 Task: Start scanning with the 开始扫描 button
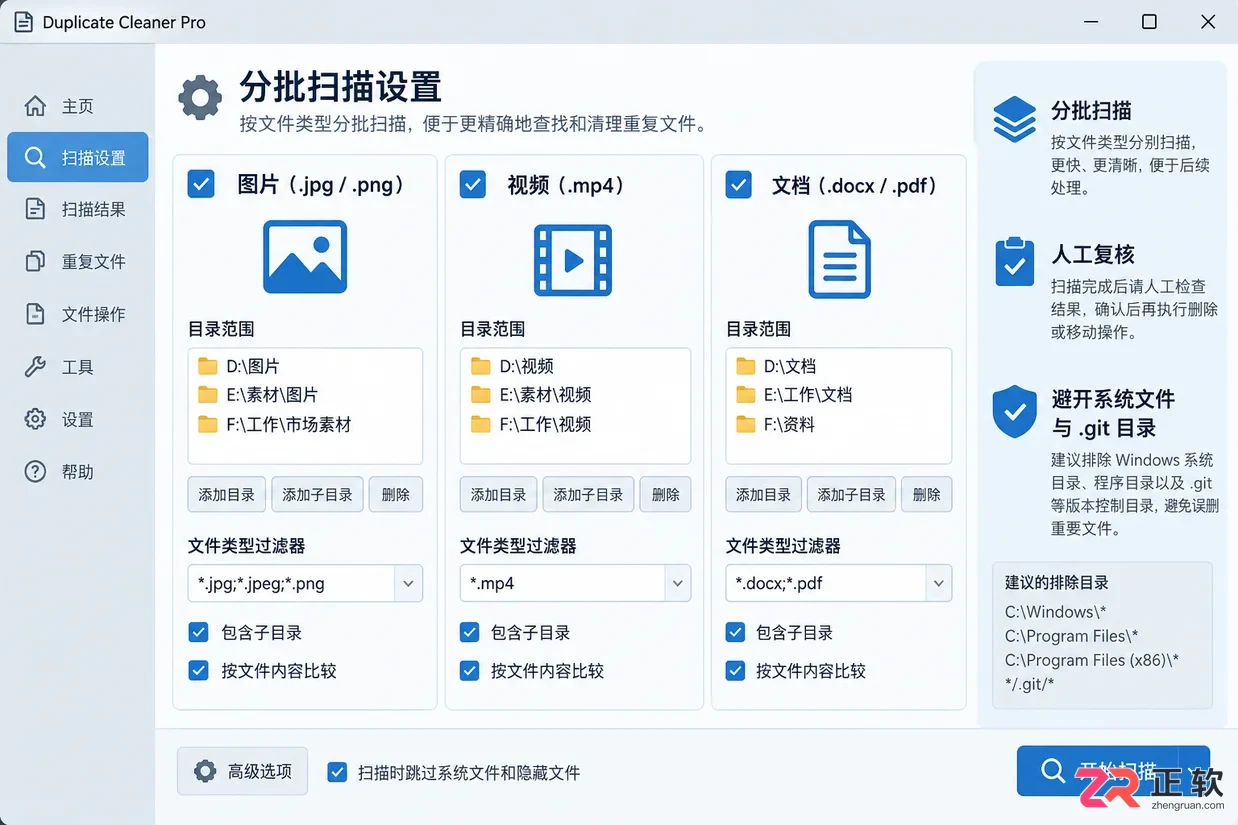1113,771
